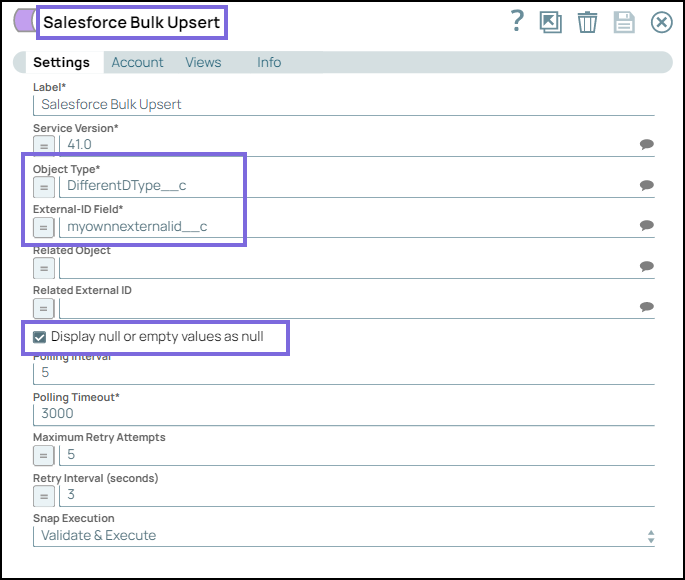Save settings using the floppy disk icon
The width and height of the screenshot is (685, 580).
(x=624, y=22)
